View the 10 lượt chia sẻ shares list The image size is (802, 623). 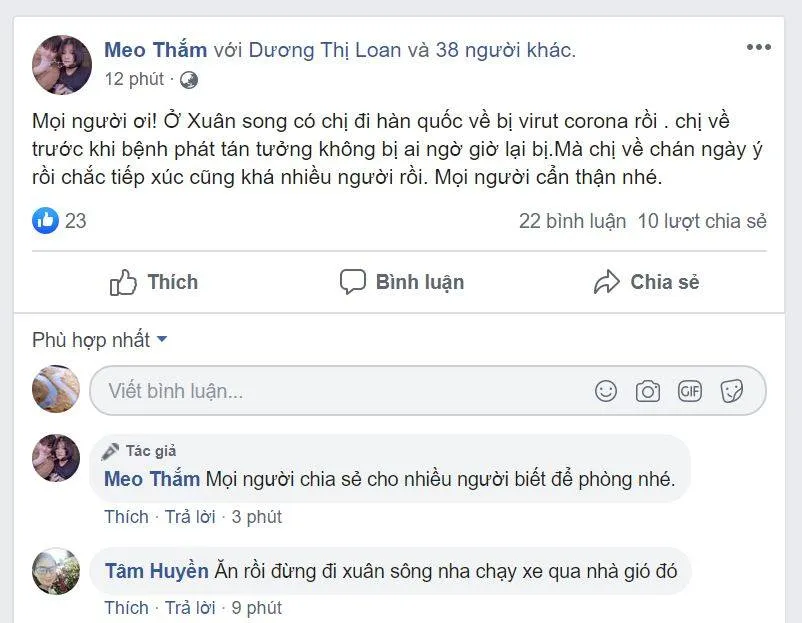click(x=702, y=221)
